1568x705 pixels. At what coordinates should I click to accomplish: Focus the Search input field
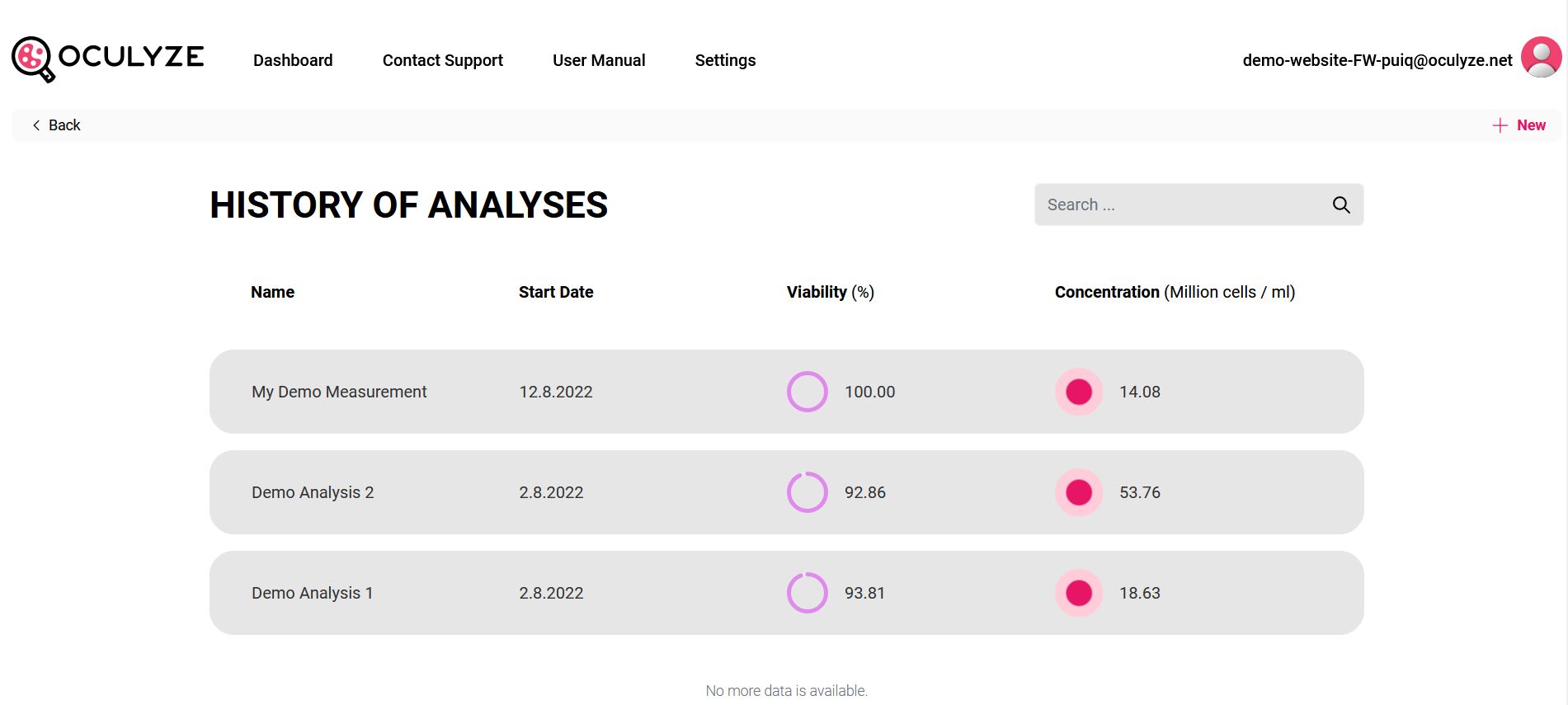pos(1198,204)
